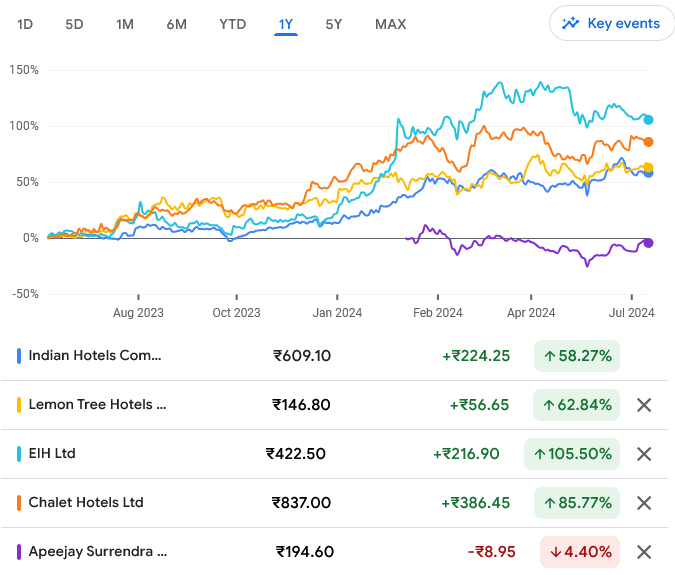675x575 pixels.
Task: Show the MAX range tab
Action: pos(390,24)
